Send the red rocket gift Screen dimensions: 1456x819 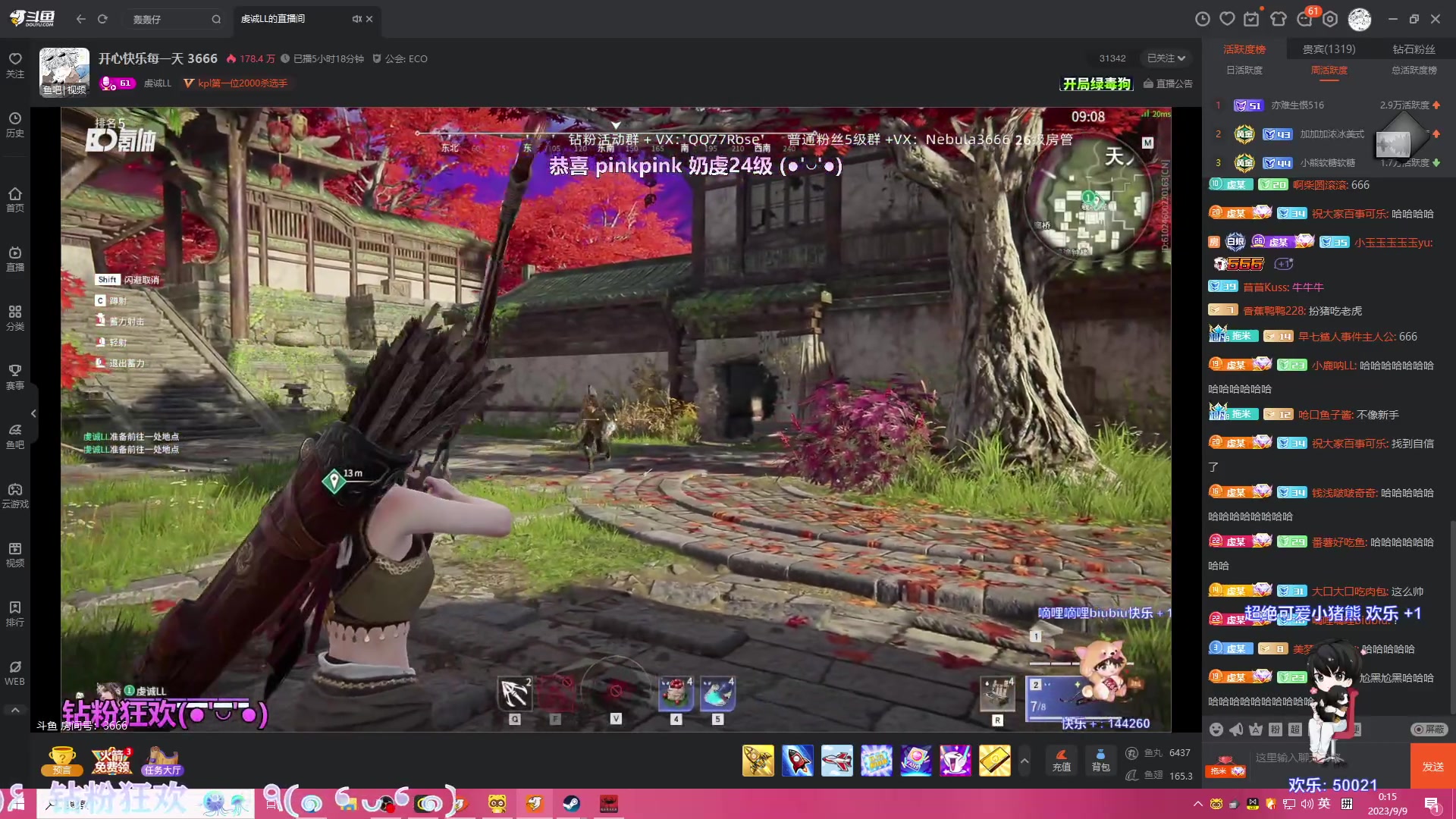click(797, 761)
